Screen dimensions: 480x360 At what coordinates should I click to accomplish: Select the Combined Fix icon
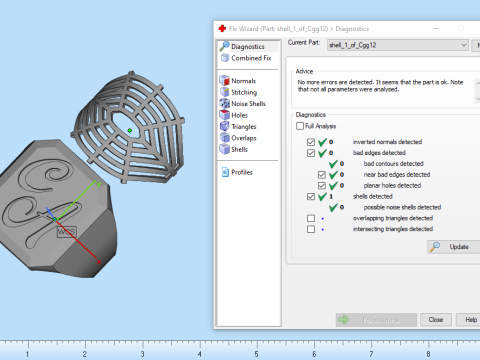(225, 58)
